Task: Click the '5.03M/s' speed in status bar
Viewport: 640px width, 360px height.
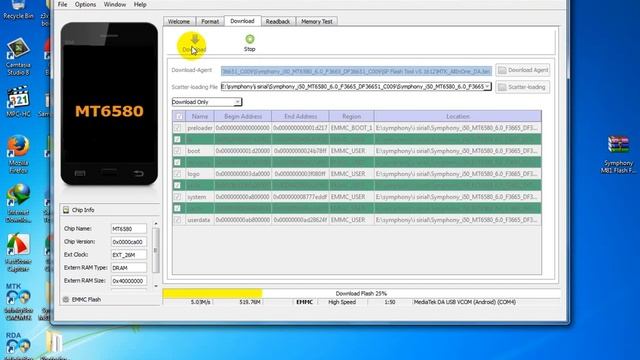Action: [x=200, y=302]
